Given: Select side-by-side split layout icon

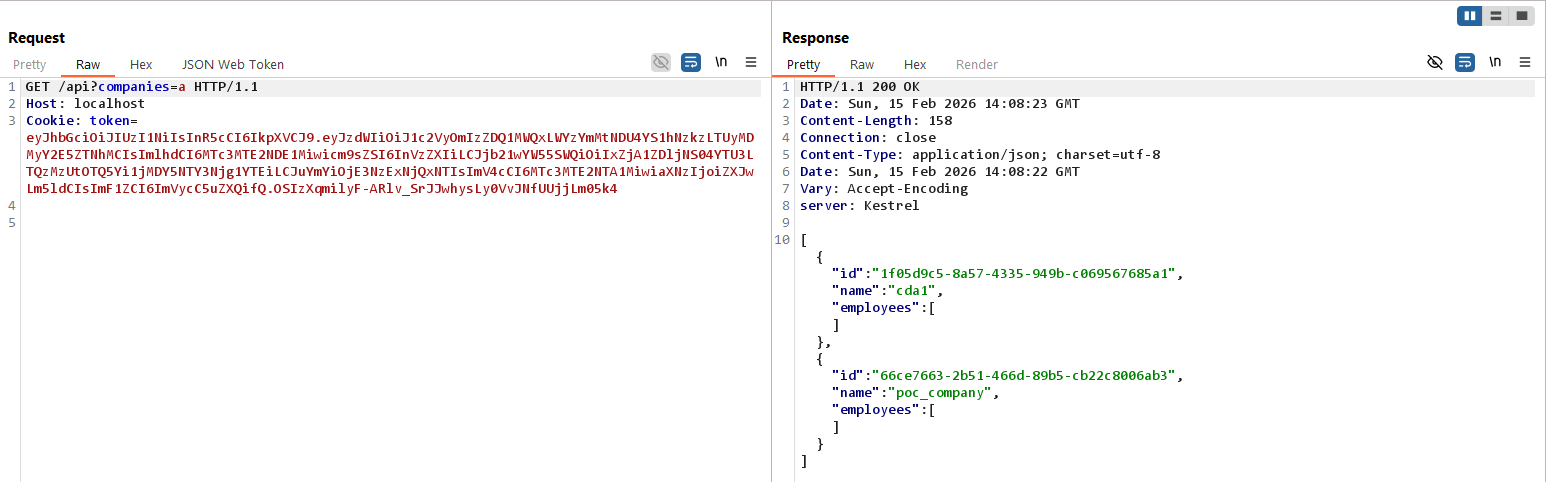Looking at the screenshot, I should coord(1470,16).
